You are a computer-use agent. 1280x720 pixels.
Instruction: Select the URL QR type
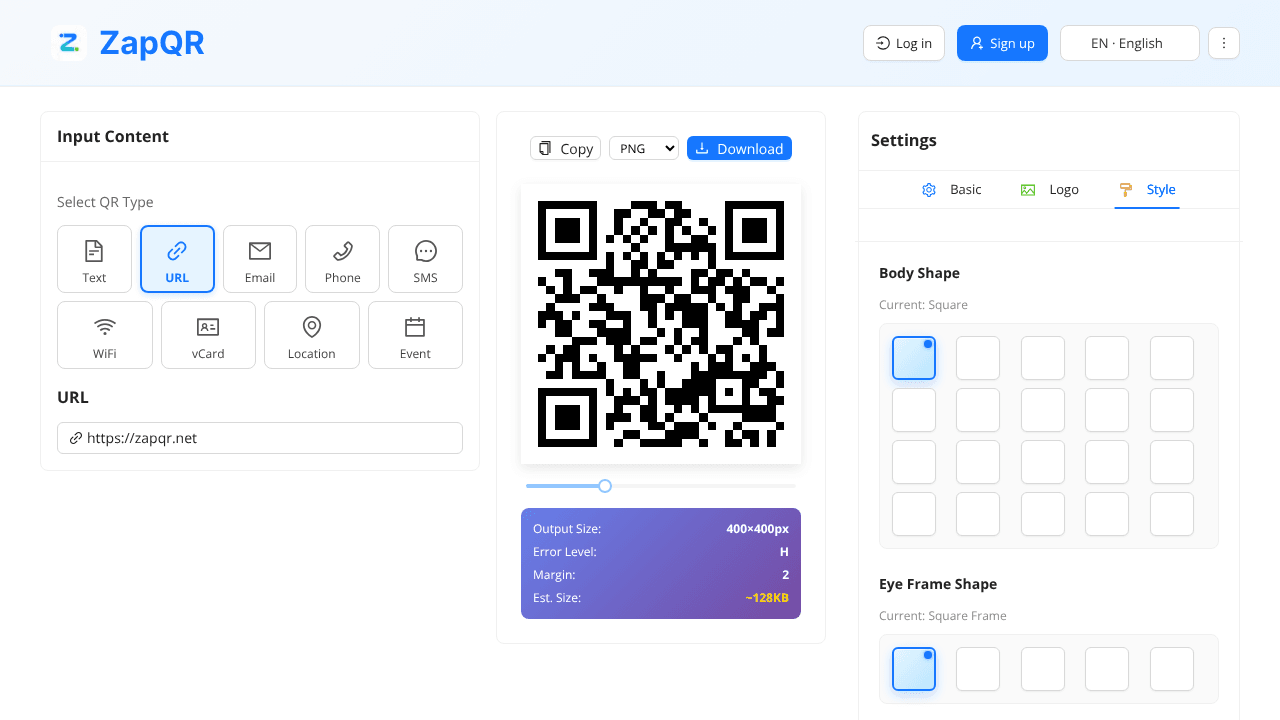[x=177, y=259]
